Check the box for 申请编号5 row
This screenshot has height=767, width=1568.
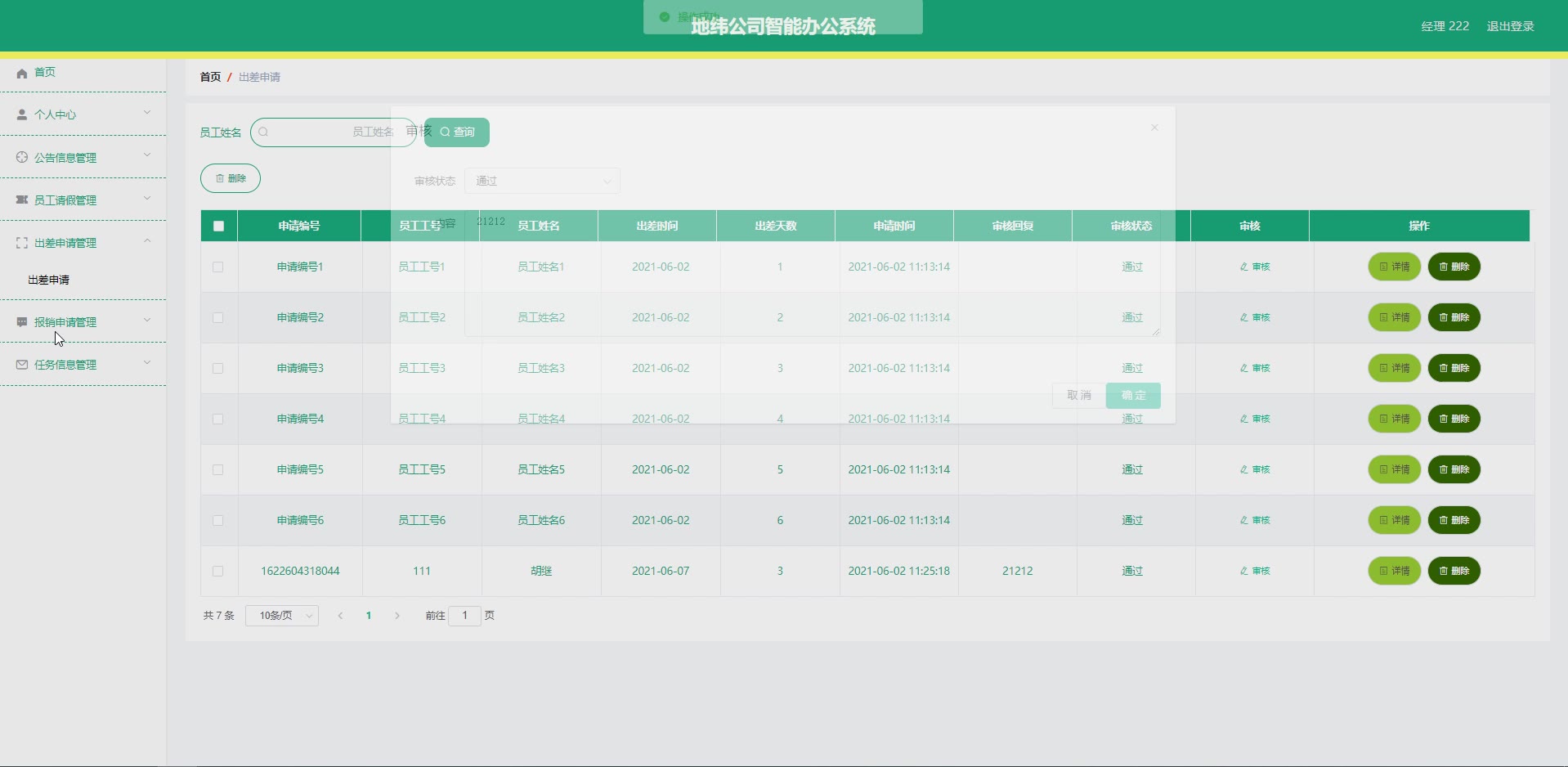(x=218, y=469)
